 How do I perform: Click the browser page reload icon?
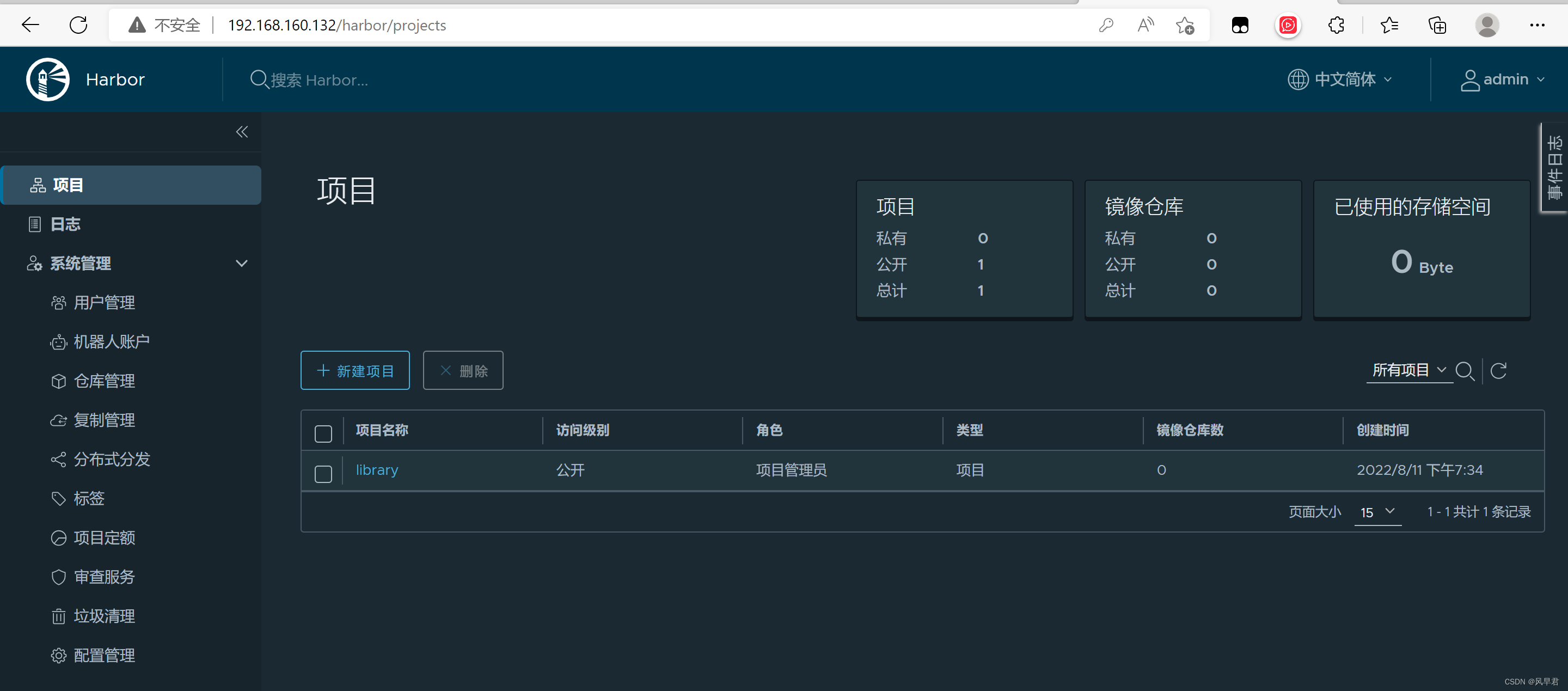78,25
